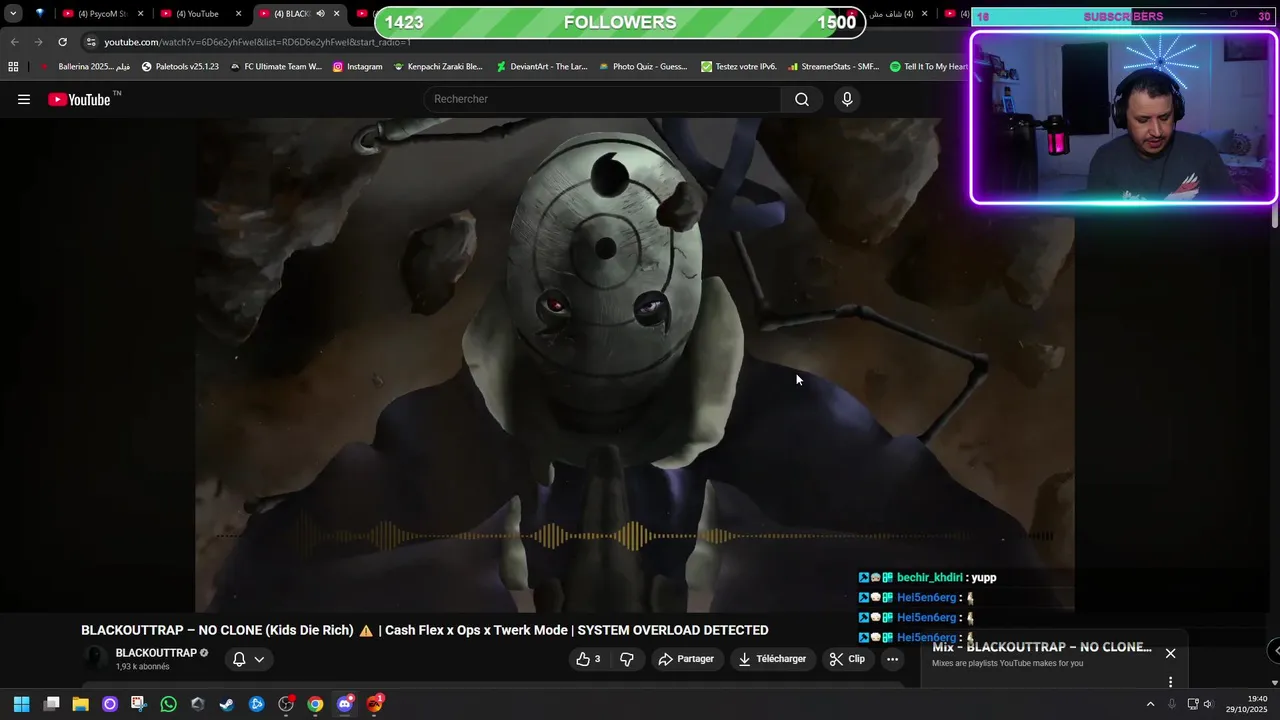Screen dimensions: 1280x720
Task: Toggle the channel notification bell
Action: click(x=239, y=659)
